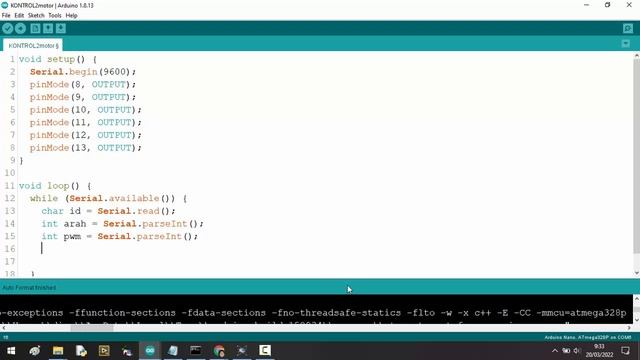The width and height of the screenshot is (640, 360).
Task: Click the 'Auto Format finished' status message
Action: point(29,288)
